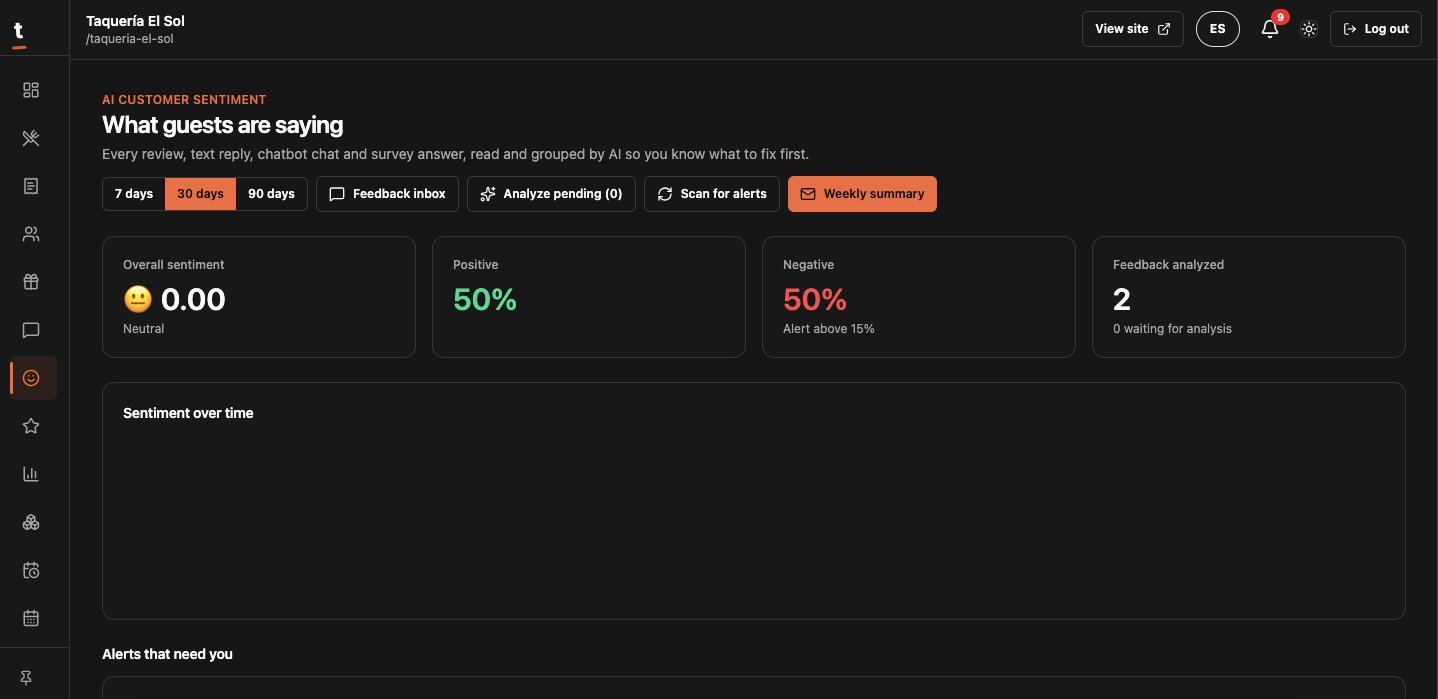Open the star reviews icon in sidebar
The width and height of the screenshot is (1438, 699).
tap(31, 426)
